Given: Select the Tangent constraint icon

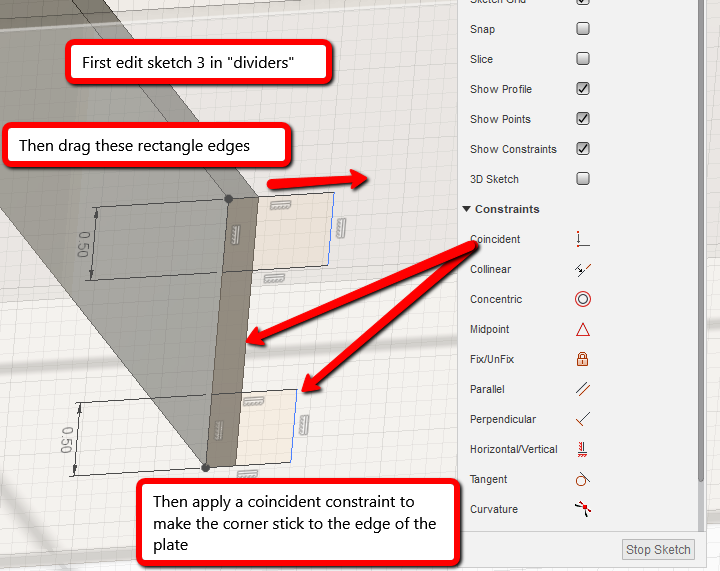Looking at the screenshot, I should 582,479.
